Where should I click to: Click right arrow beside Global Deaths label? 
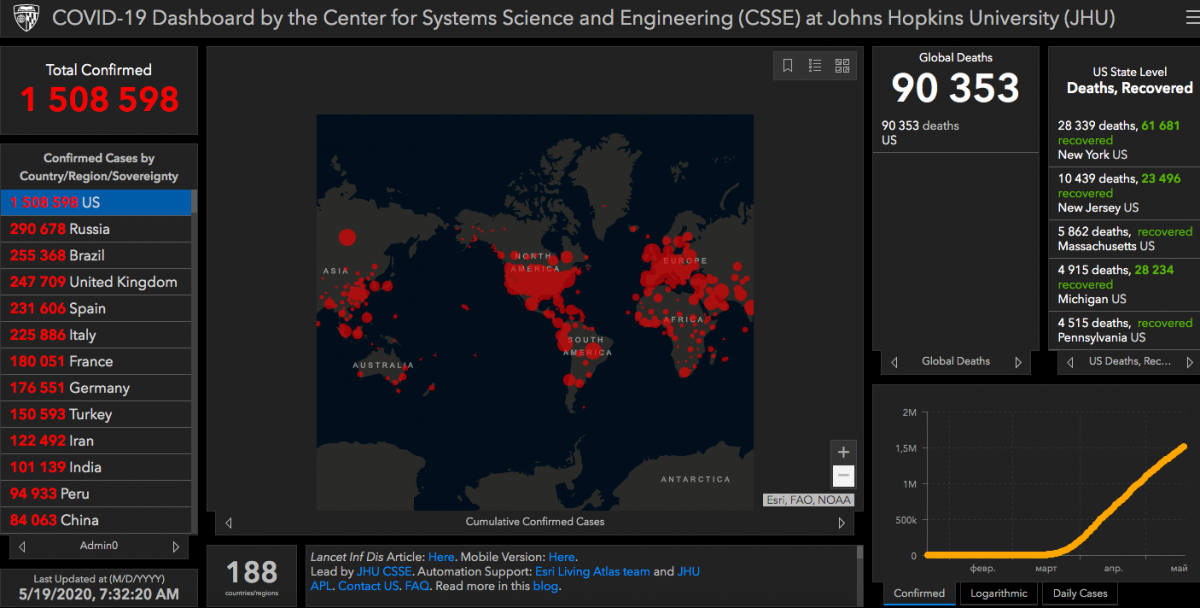[1018, 362]
